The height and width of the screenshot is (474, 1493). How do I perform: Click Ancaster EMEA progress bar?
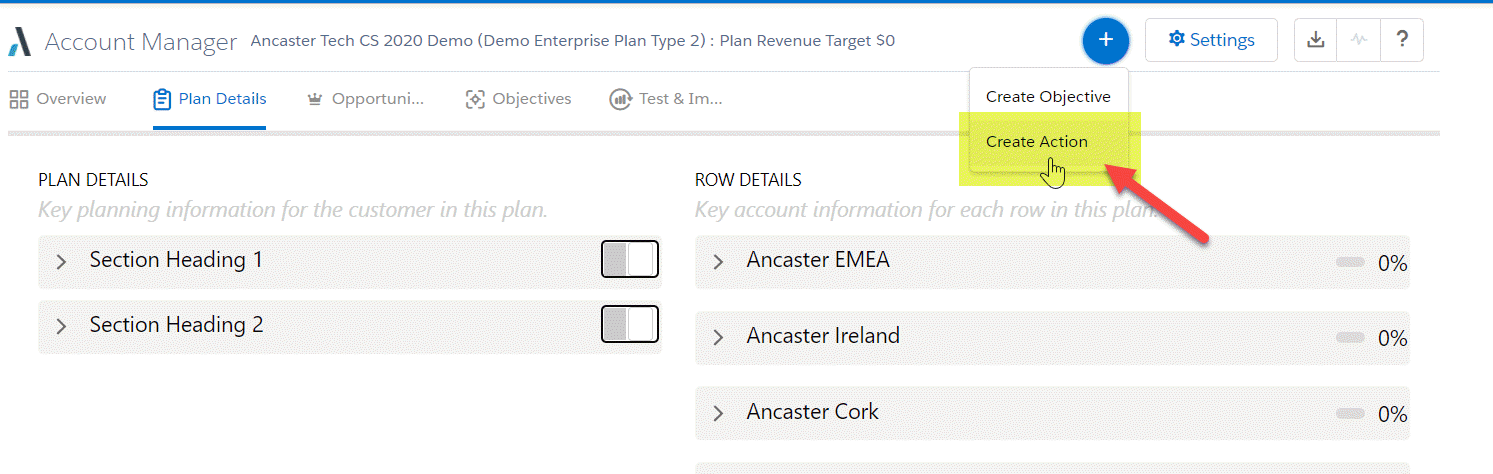pyautogui.click(x=1350, y=262)
